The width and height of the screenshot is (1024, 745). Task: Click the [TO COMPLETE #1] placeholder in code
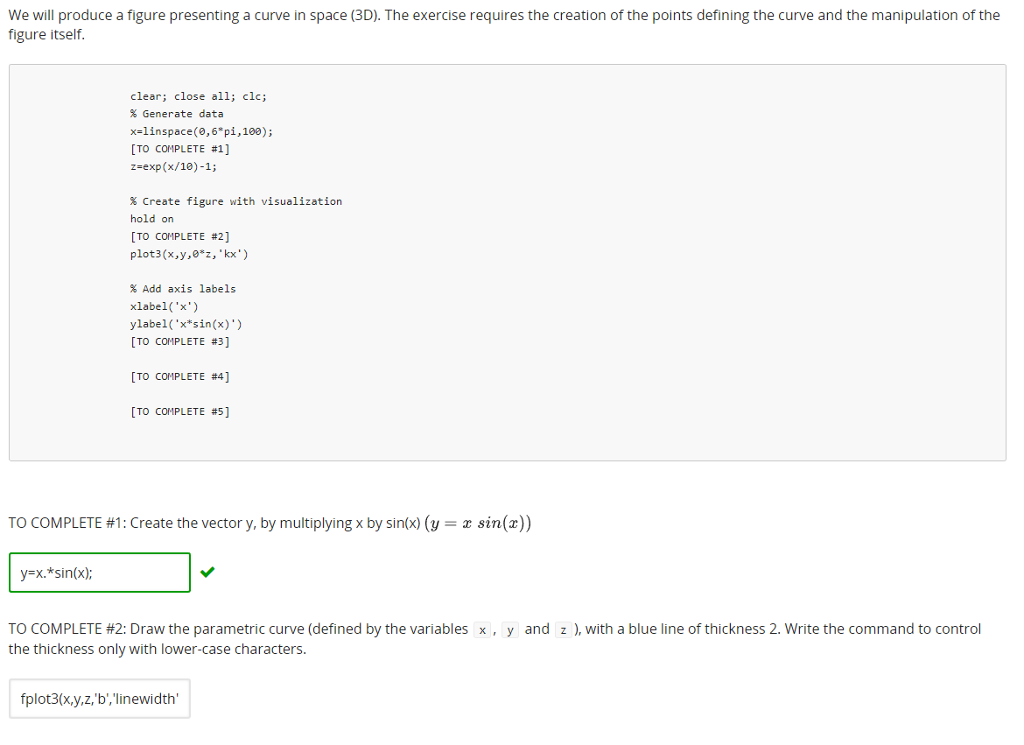pos(180,149)
